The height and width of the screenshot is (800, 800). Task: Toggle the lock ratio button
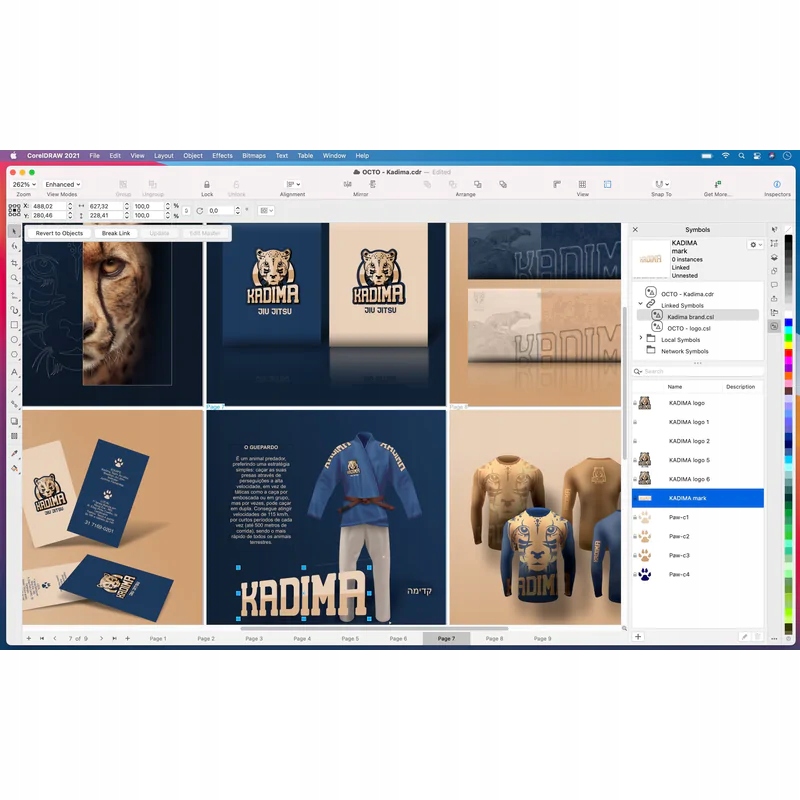pyautogui.click(x=186, y=210)
